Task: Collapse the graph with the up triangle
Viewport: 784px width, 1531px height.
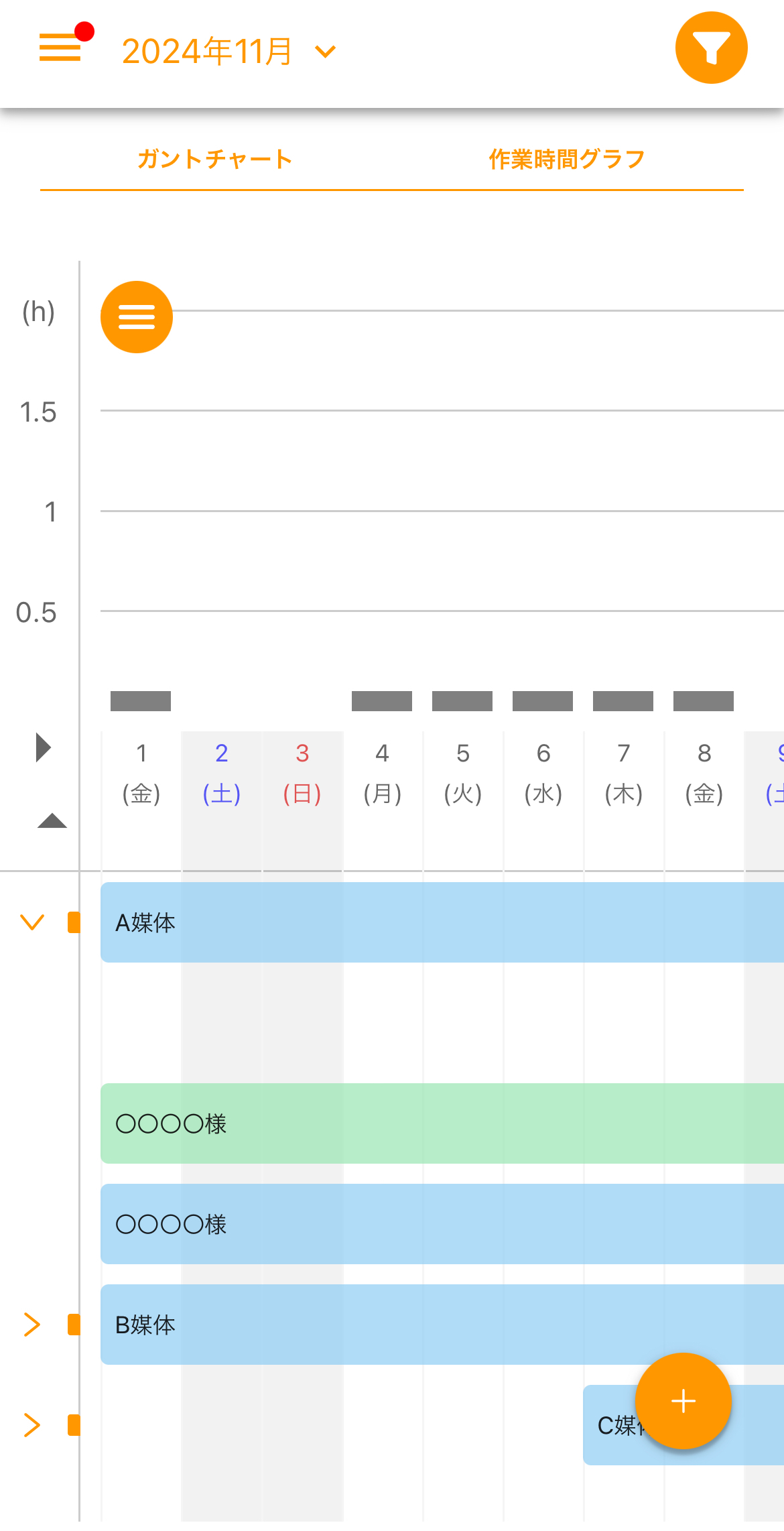Action: coord(52,821)
